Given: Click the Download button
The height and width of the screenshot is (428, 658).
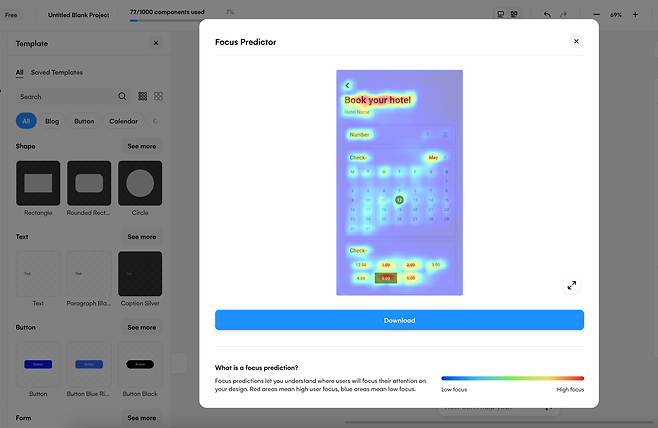Looking at the screenshot, I should pyautogui.click(x=399, y=320).
